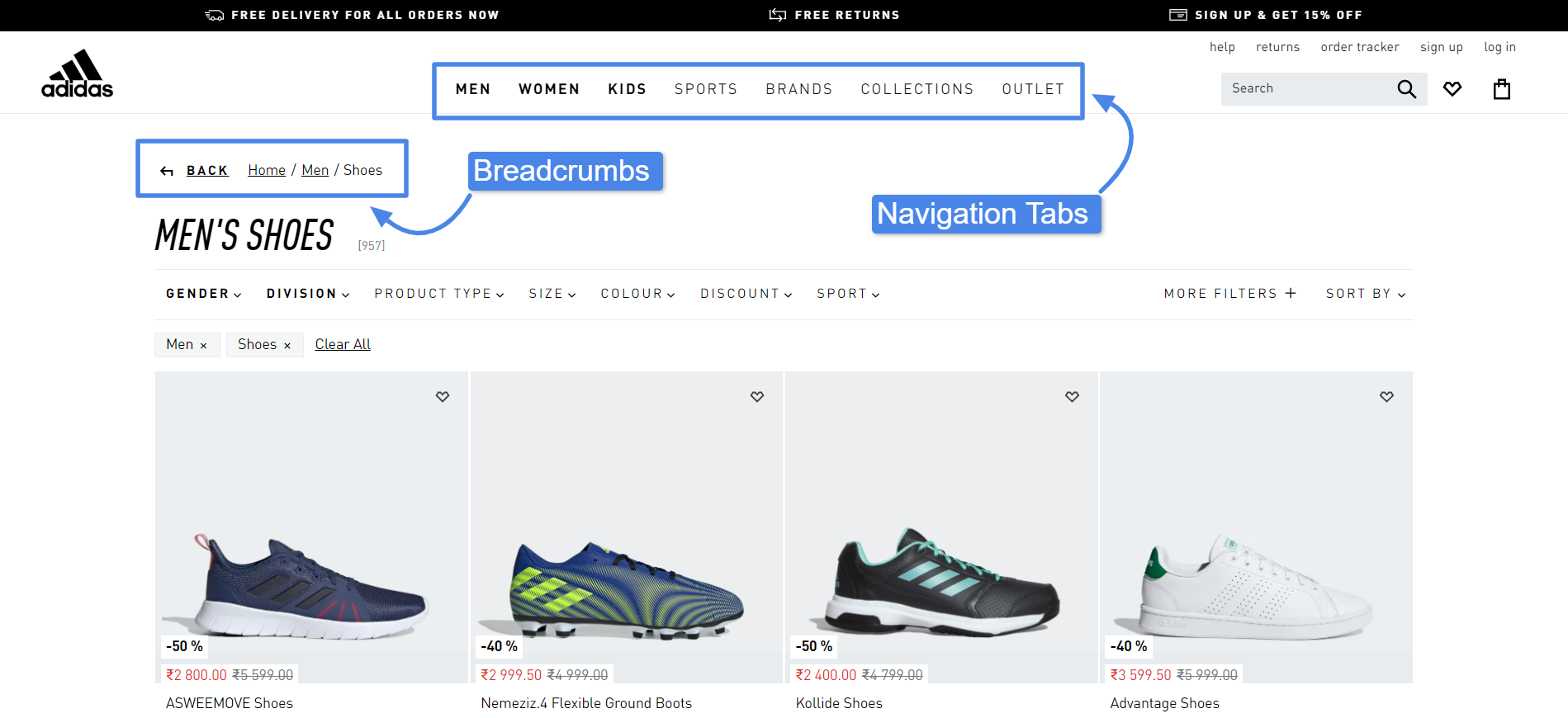Remove the Shoes filter chip

[x=287, y=346]
